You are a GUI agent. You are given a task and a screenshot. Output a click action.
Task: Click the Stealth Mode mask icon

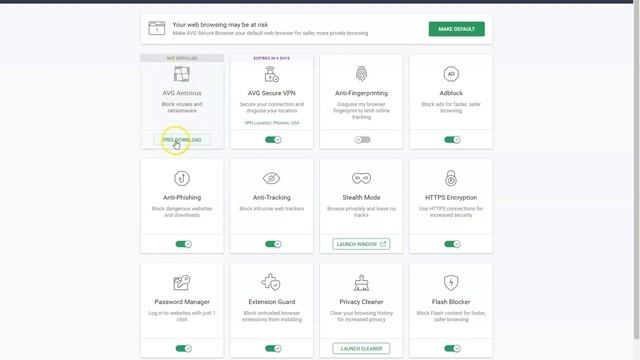click(x=361, y=178)
